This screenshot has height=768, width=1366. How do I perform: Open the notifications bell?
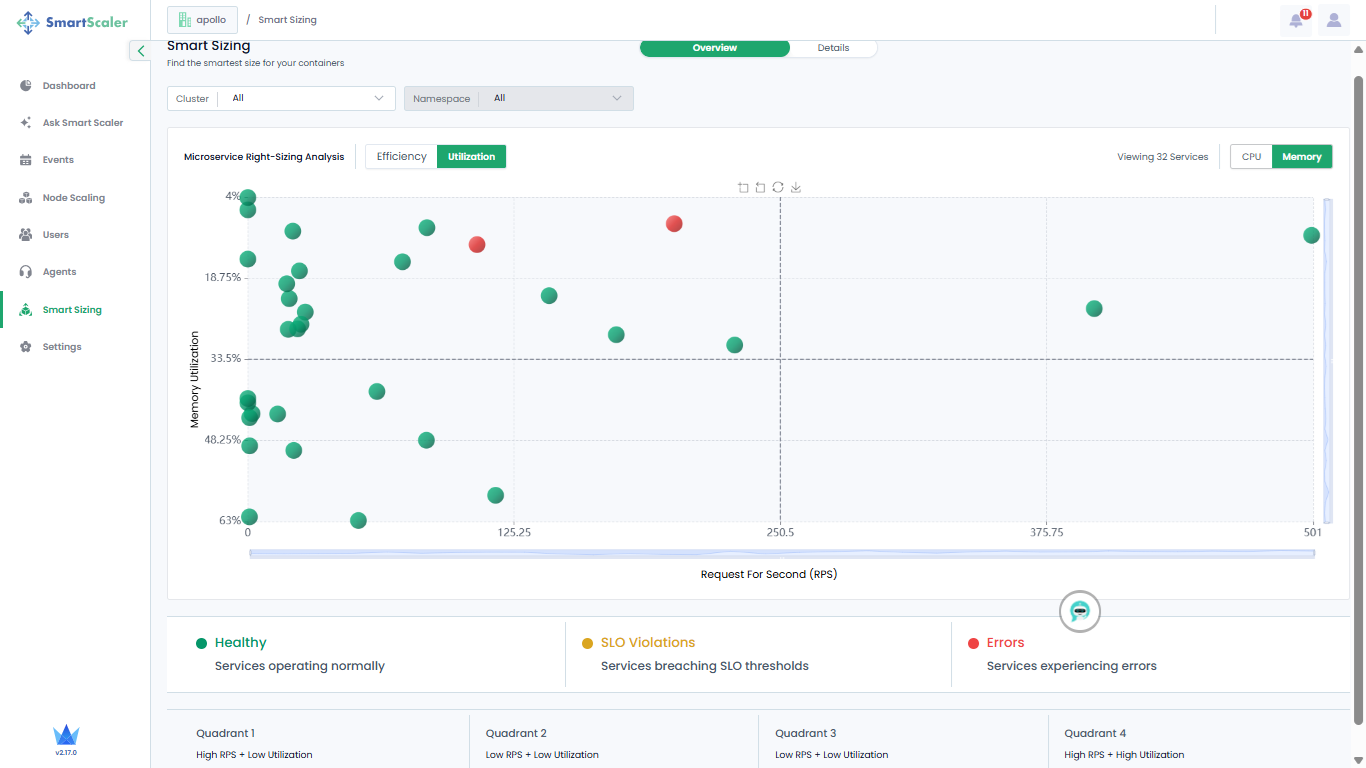[x=1296, y=20]
